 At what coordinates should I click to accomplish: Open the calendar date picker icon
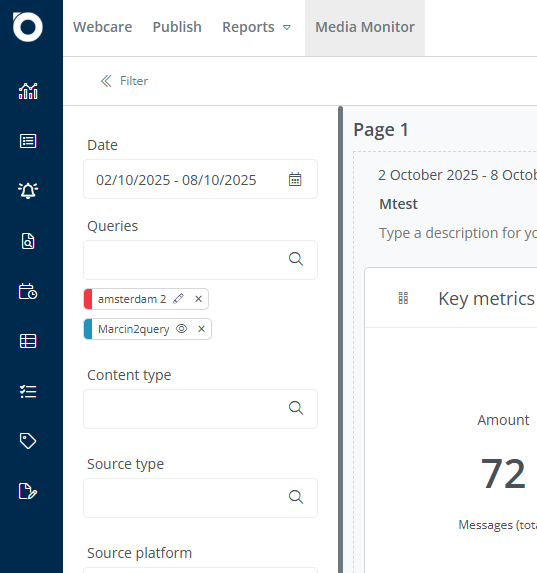[295, 179]
